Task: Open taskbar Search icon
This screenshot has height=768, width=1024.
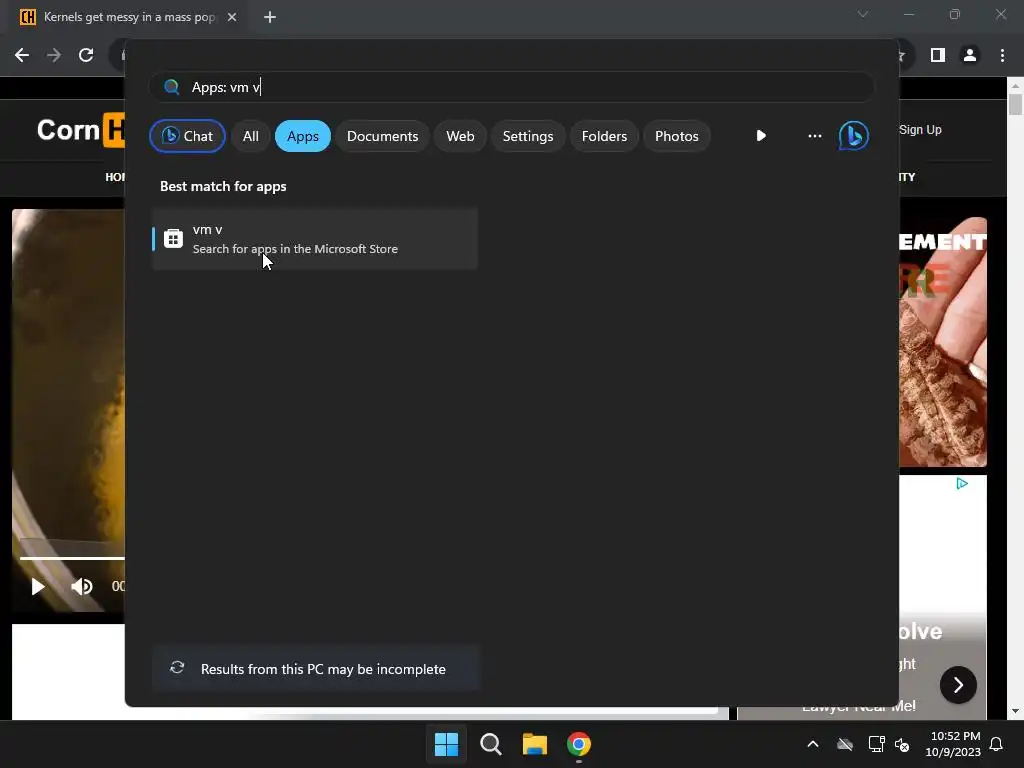Action: 490,744
